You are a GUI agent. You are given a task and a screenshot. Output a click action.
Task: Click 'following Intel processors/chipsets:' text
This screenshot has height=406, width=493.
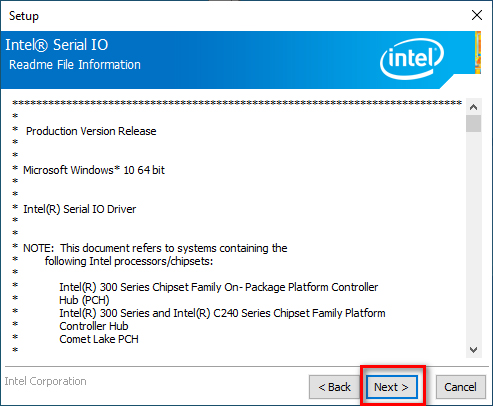[x=129, y=261]
